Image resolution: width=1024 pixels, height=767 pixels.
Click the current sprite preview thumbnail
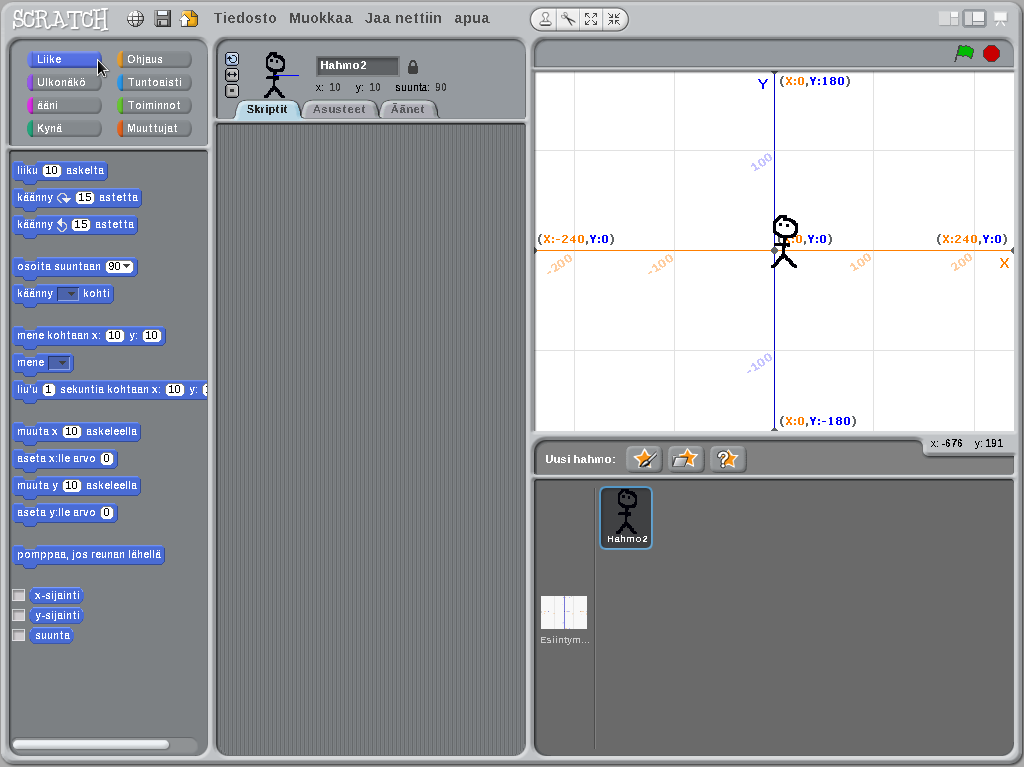[x=276, y=75]
